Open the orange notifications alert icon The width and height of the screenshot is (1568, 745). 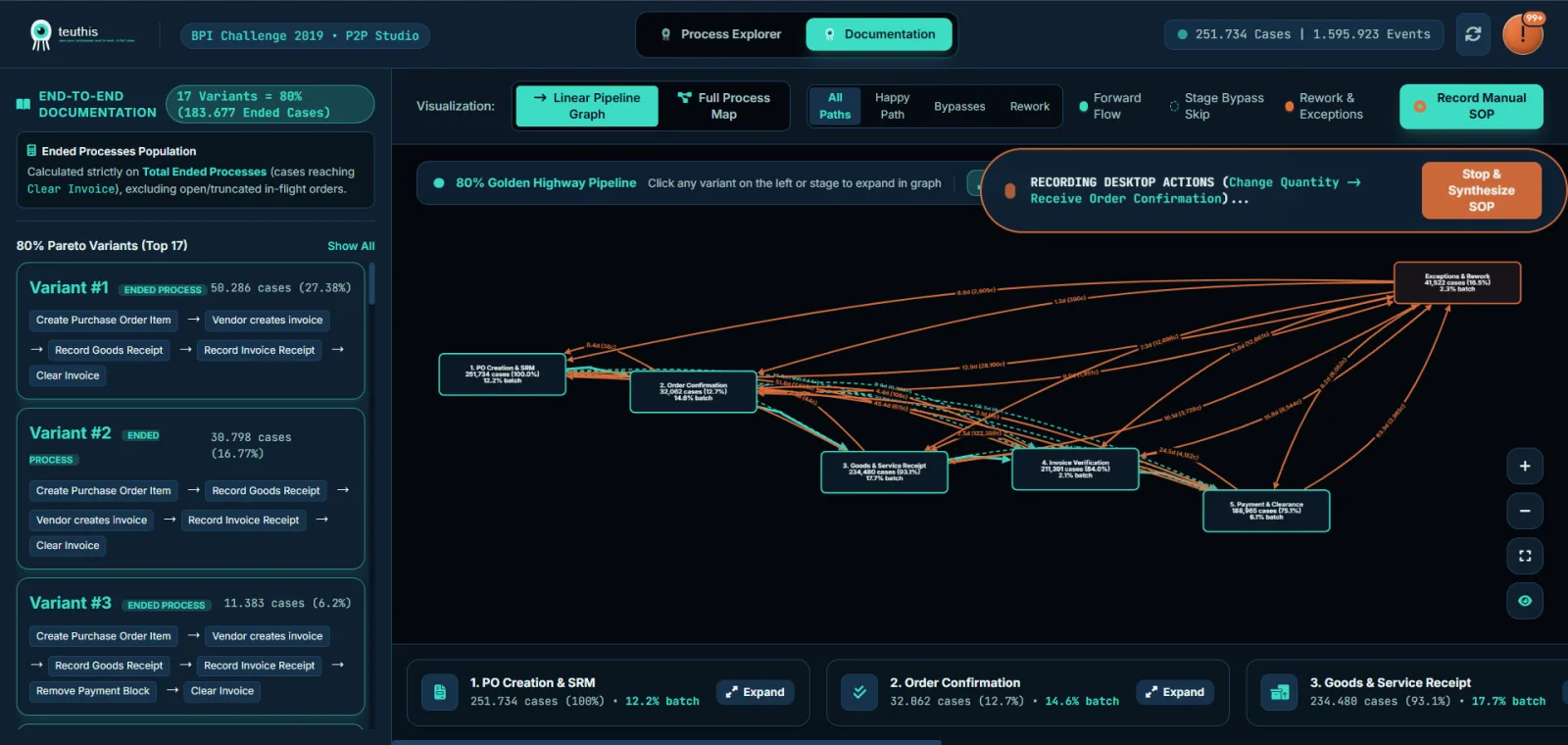1522,34
